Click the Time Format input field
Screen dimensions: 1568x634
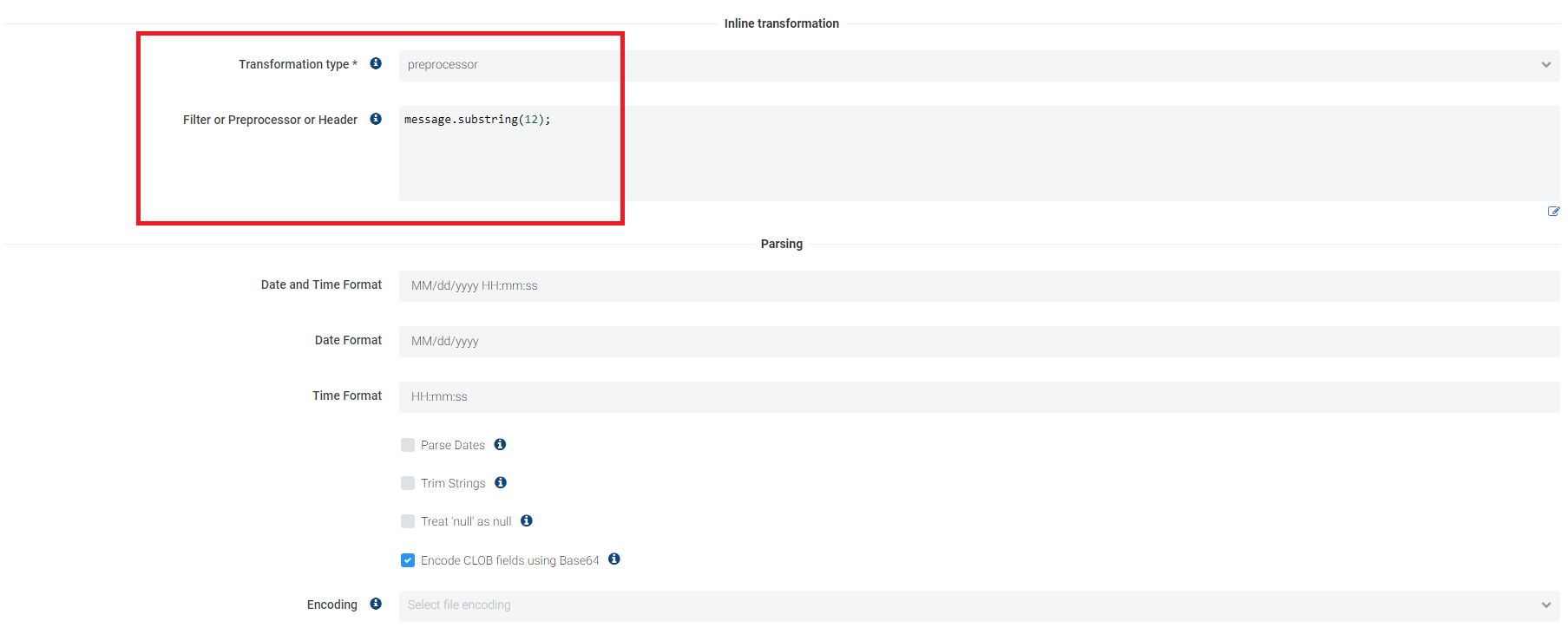pyautogui.click(x=978, y=397)
